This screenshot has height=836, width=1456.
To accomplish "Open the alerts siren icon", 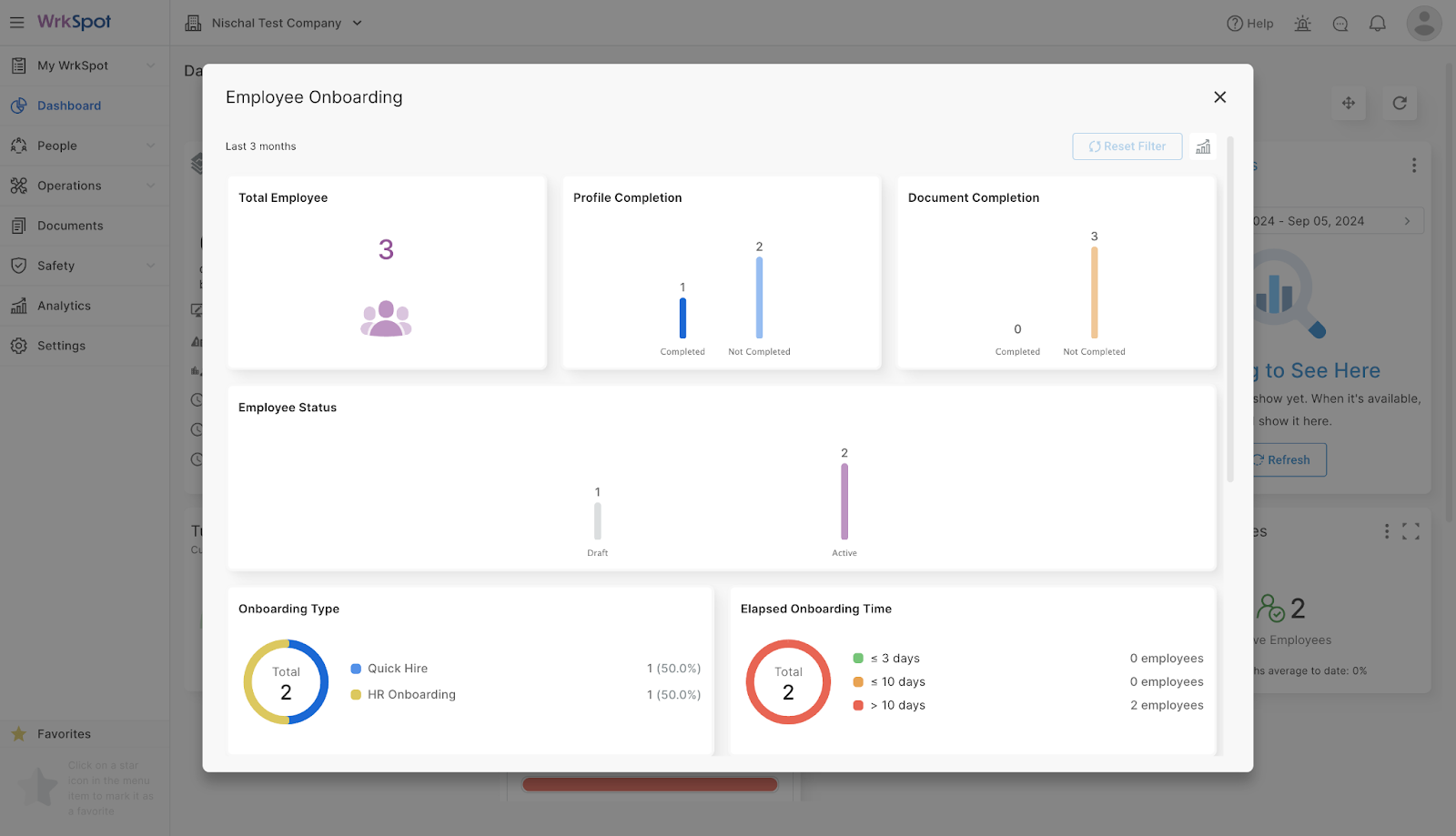I will tap(1303, 23).
